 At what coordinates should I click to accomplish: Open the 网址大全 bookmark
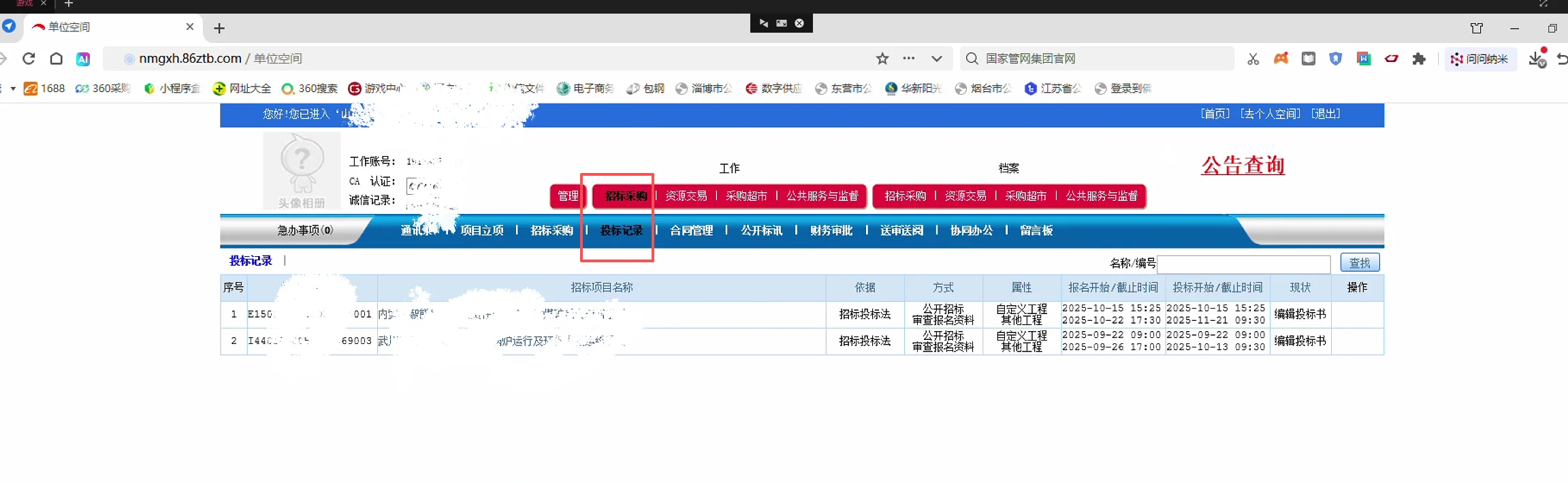(x=242, y=89)
